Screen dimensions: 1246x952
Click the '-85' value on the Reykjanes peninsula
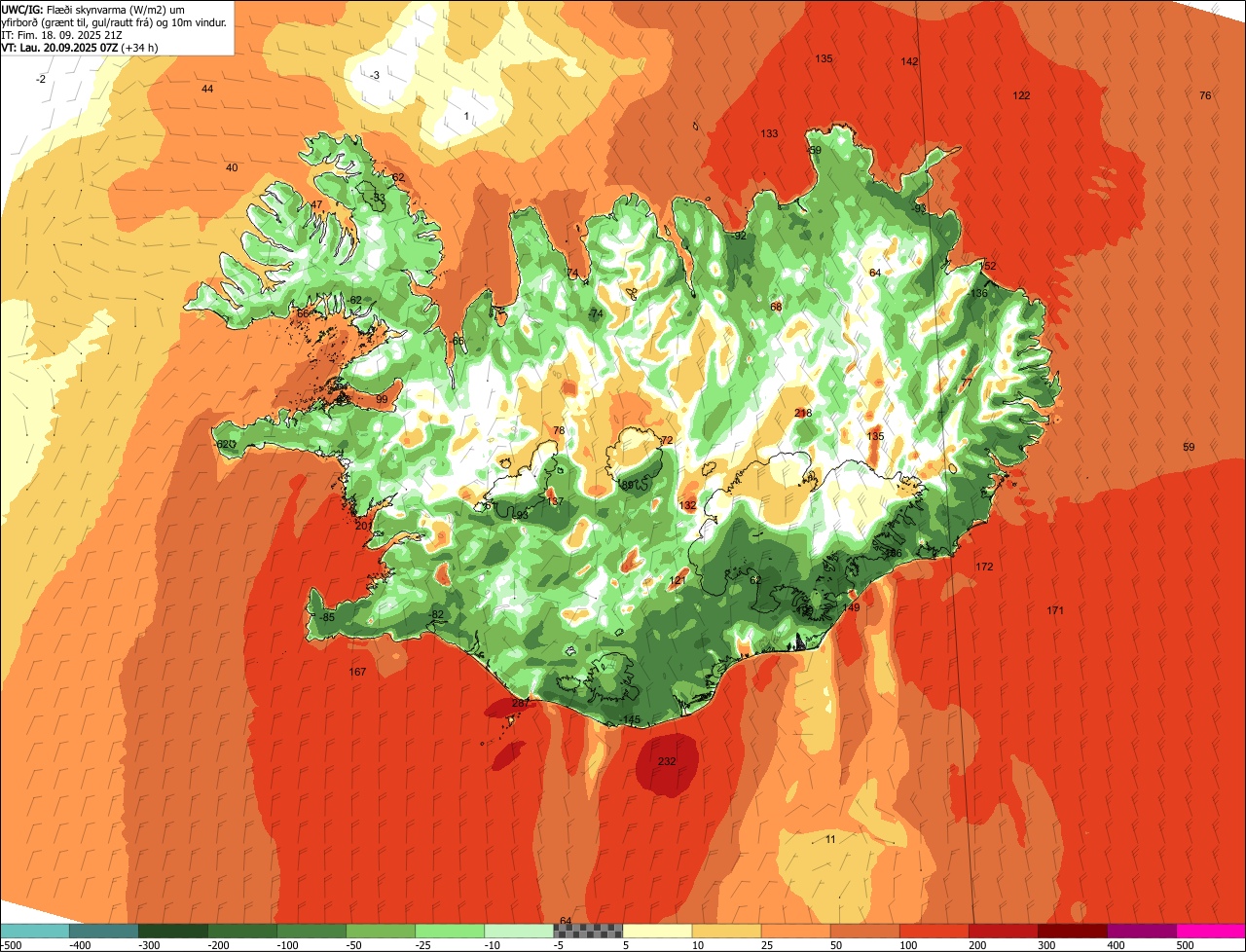point(326,617)
